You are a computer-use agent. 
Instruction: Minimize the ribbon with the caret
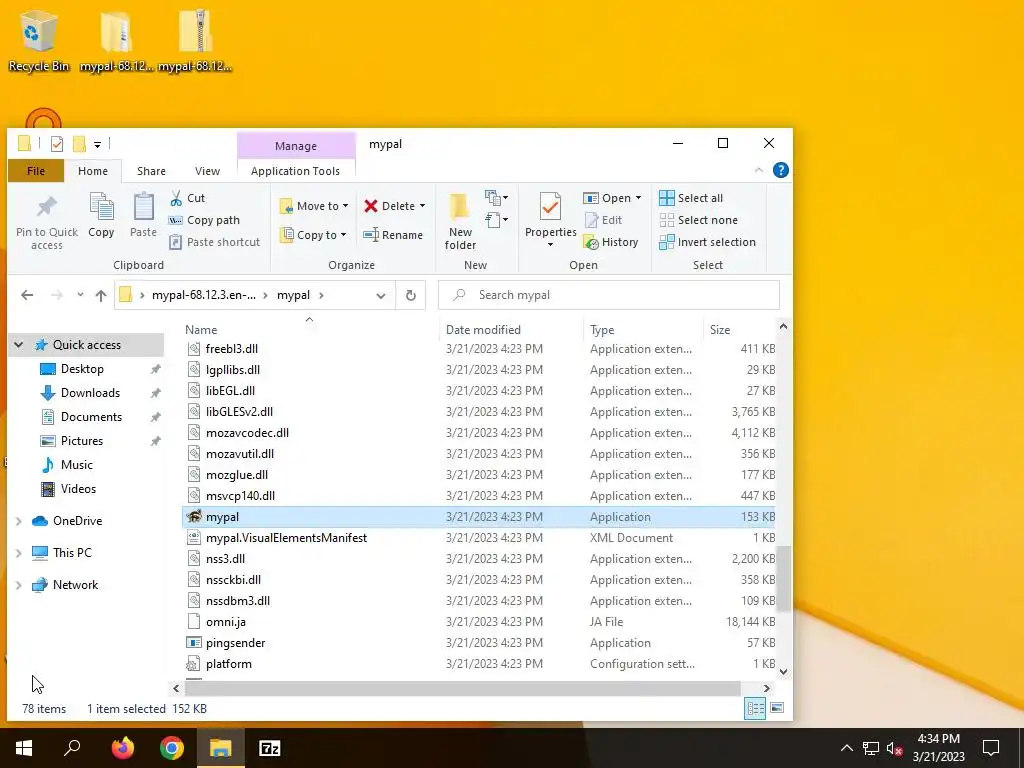759,170
